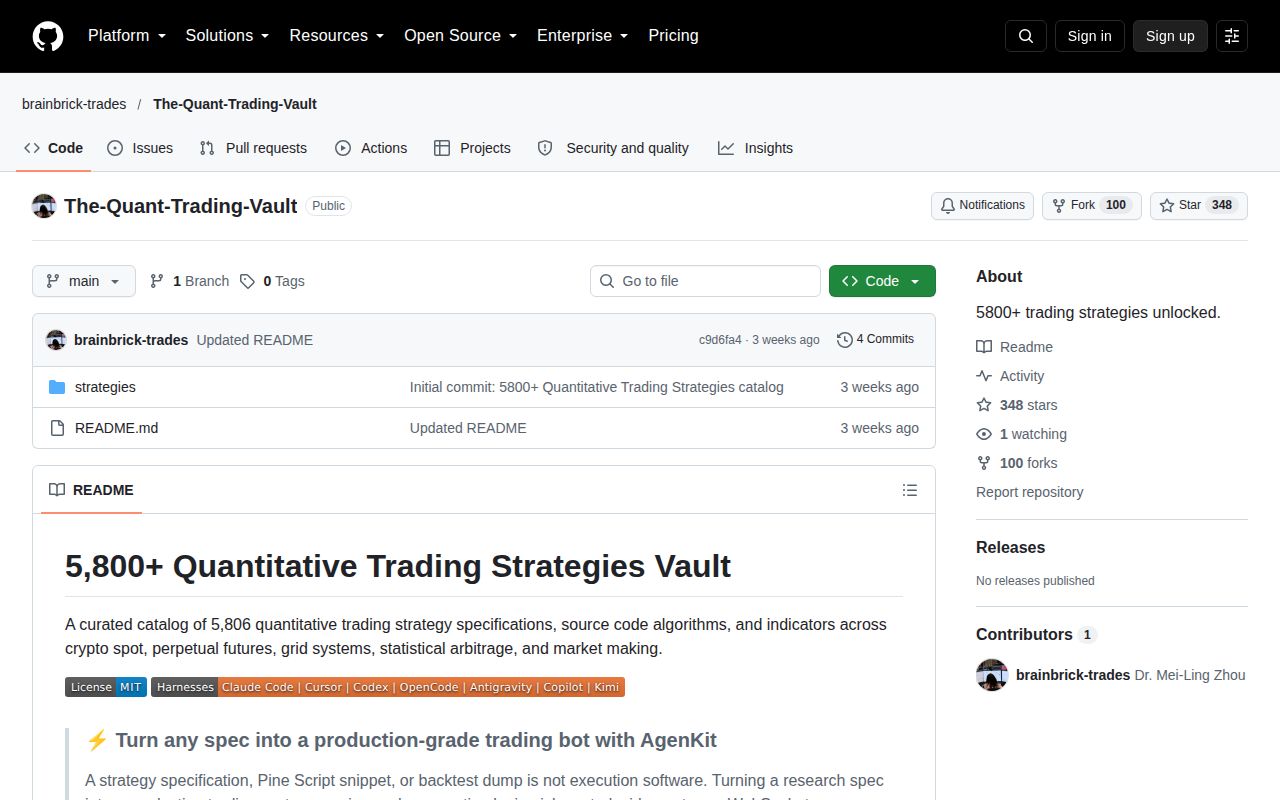
Task: Click the README.md file icon
Action: coord(57,428)
